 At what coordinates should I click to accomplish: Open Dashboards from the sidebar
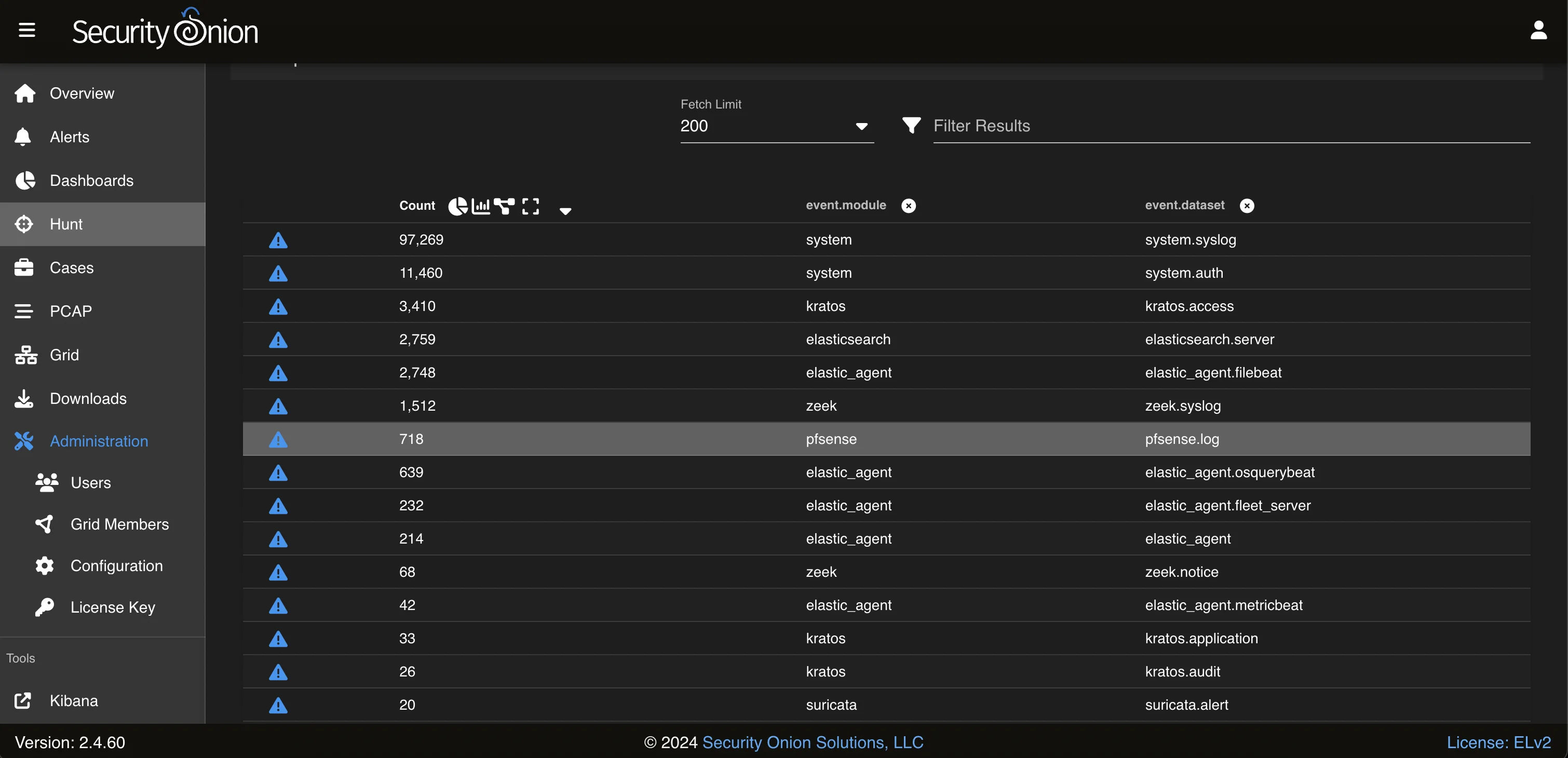[x=102, y=180]
